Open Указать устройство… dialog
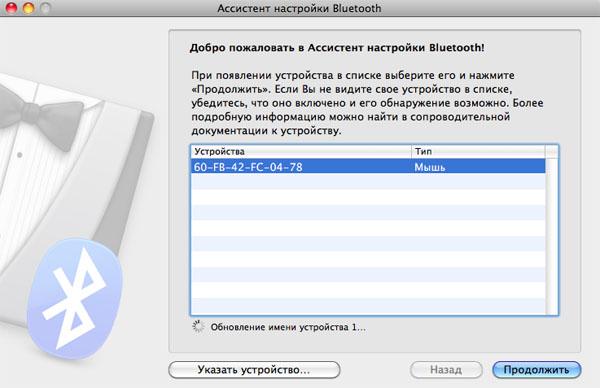Viewport: 600px width, 388px height. (x=254, y=370)
